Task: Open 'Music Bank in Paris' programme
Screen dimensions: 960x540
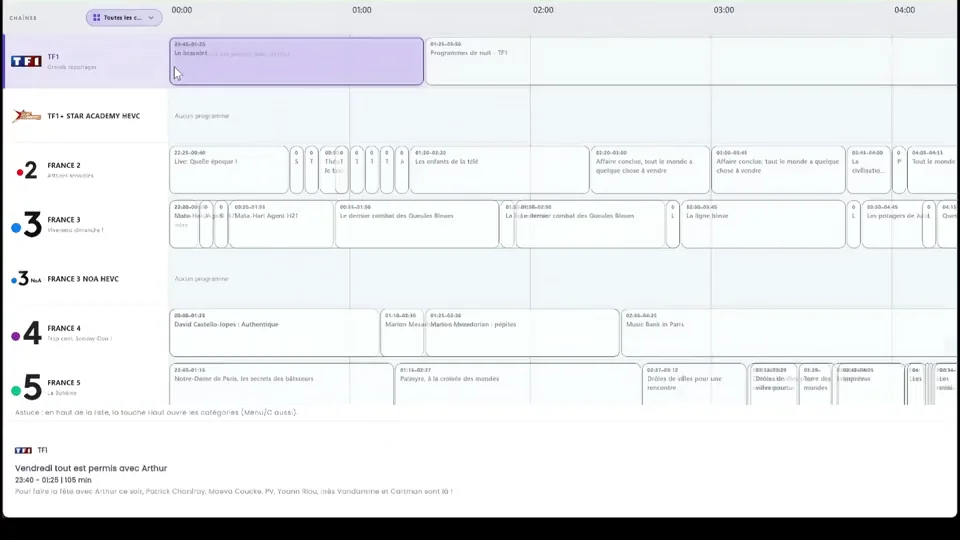Action: 789,333
